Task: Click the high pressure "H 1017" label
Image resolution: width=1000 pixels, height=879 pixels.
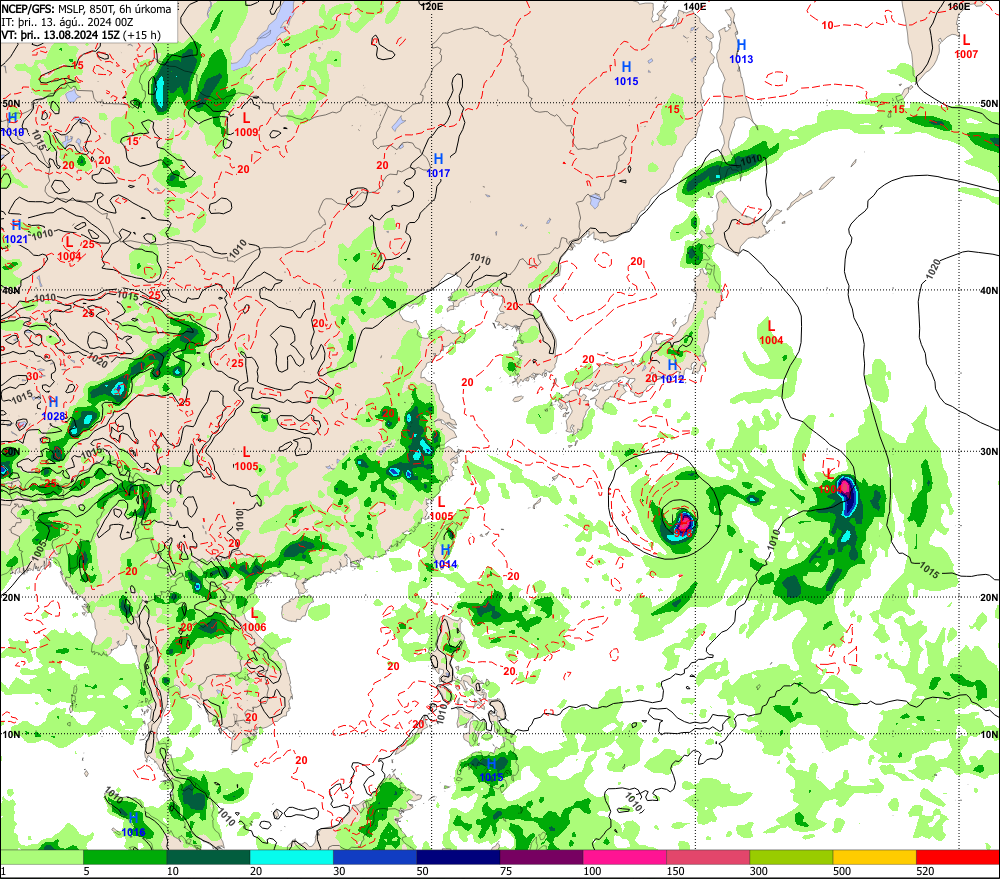Action: pos(438,165)
